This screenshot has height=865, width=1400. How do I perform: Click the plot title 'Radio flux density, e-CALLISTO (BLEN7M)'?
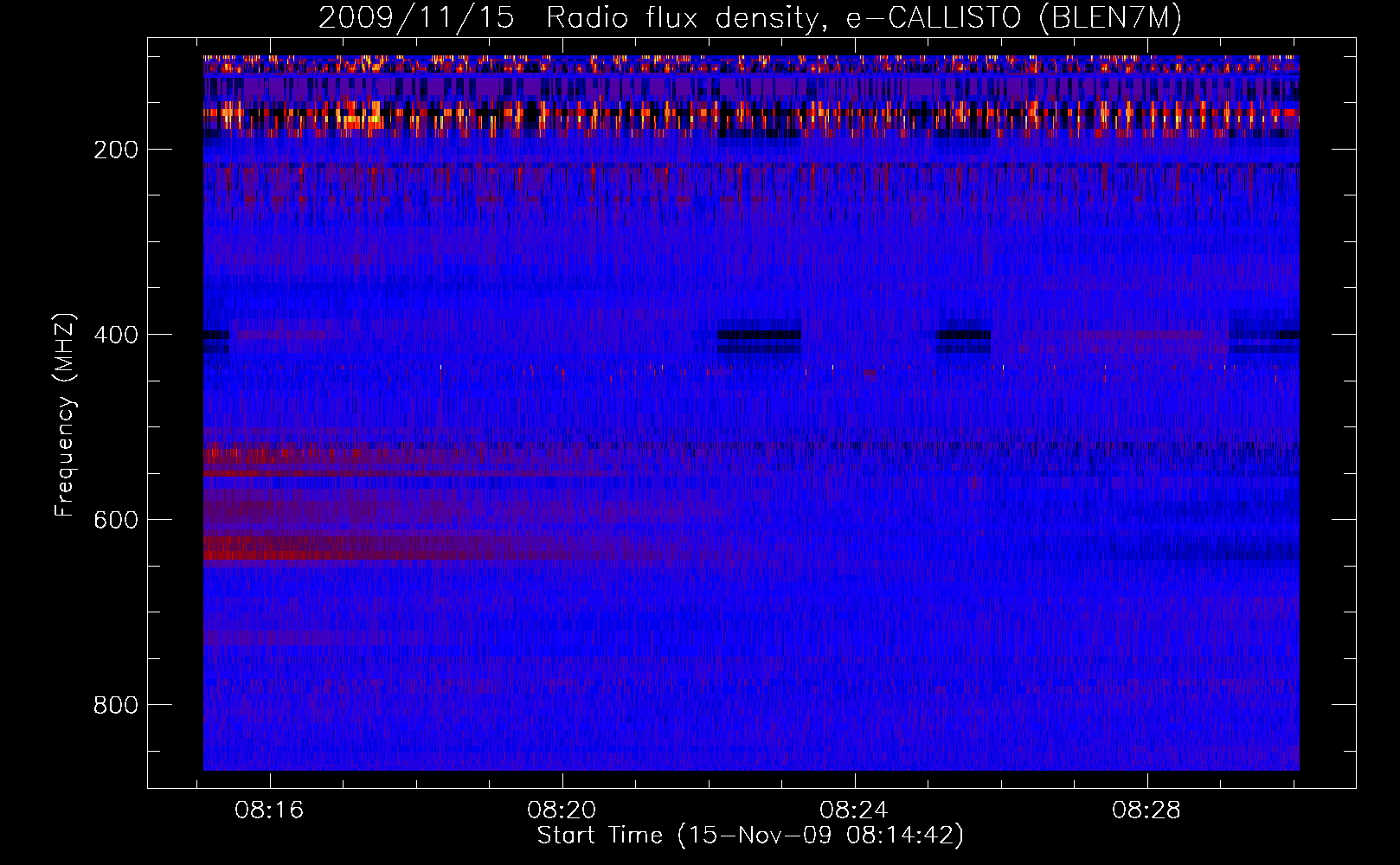click(864, 18)
